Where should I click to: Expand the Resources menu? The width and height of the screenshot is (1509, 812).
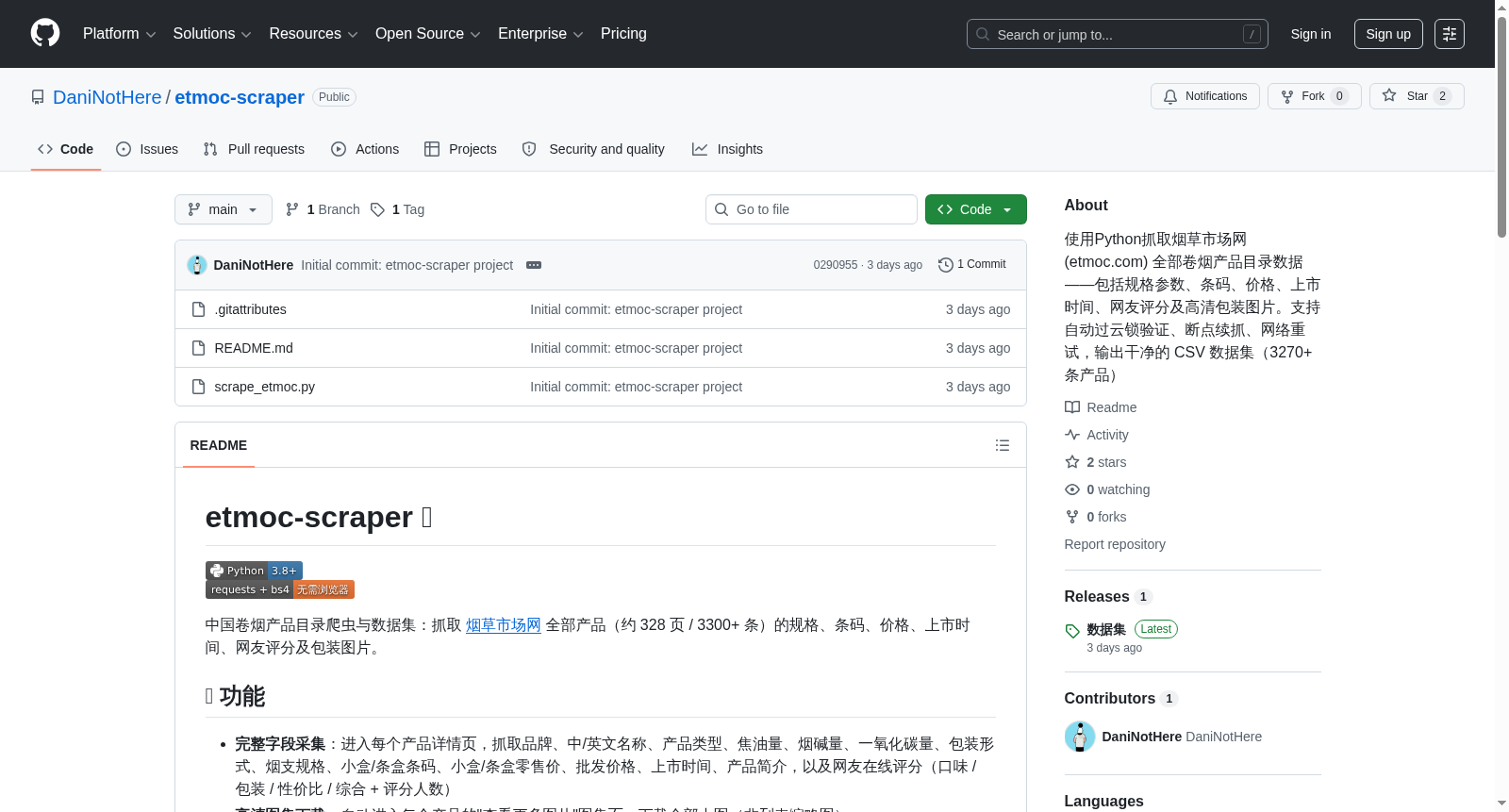click(313, 34)
